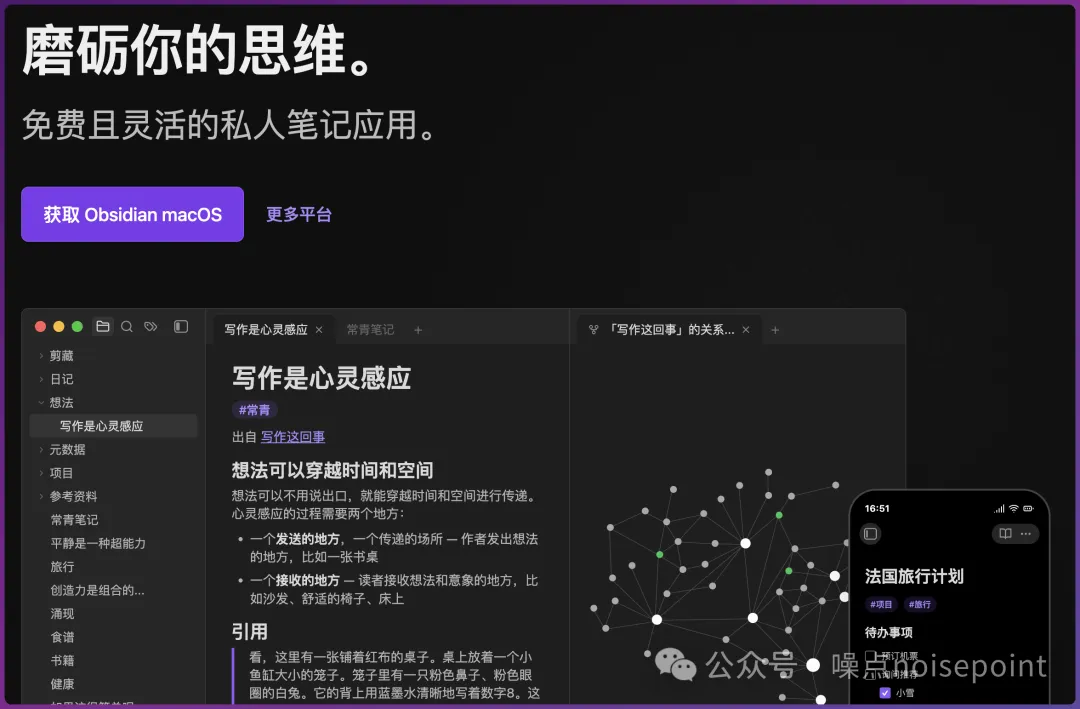This screenshot has height=709, width=1080.
Task: Expand the 参考资料 folder
Action: pos(41,496)
